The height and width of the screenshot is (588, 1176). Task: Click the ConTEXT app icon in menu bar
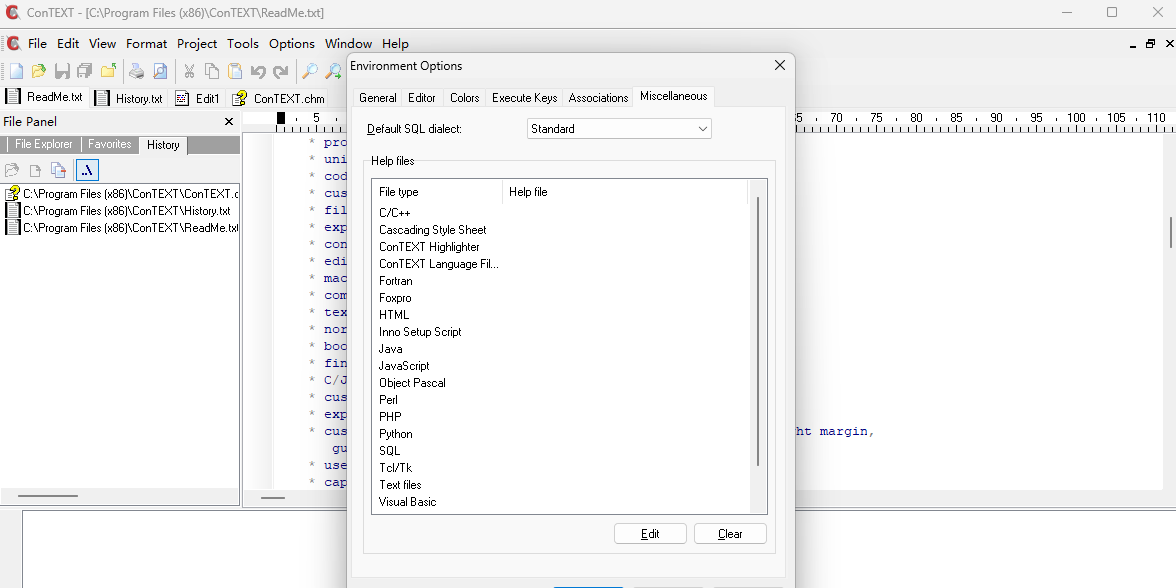[x=13, y=44]
